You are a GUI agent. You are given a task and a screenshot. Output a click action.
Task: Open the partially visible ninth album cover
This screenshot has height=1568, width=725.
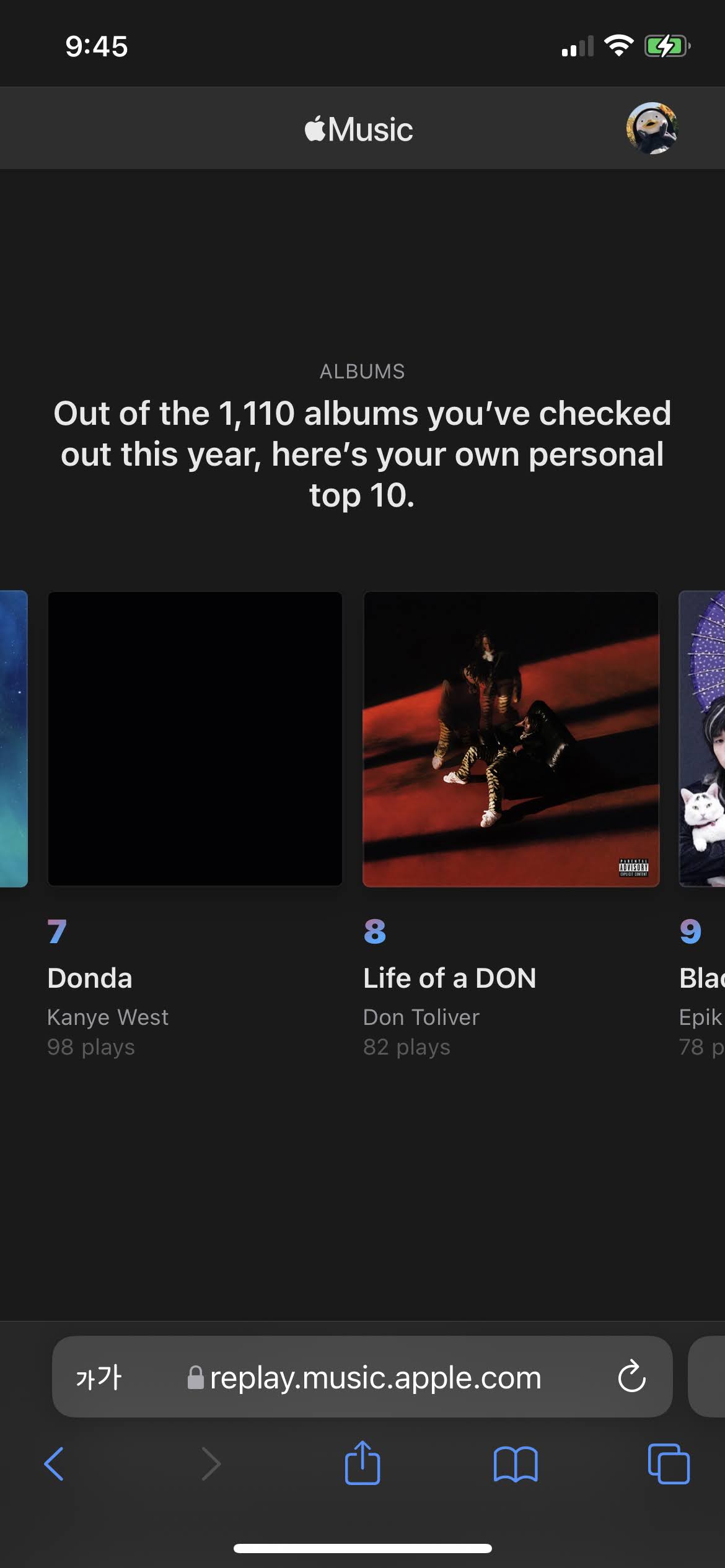[x=702, y=739]
